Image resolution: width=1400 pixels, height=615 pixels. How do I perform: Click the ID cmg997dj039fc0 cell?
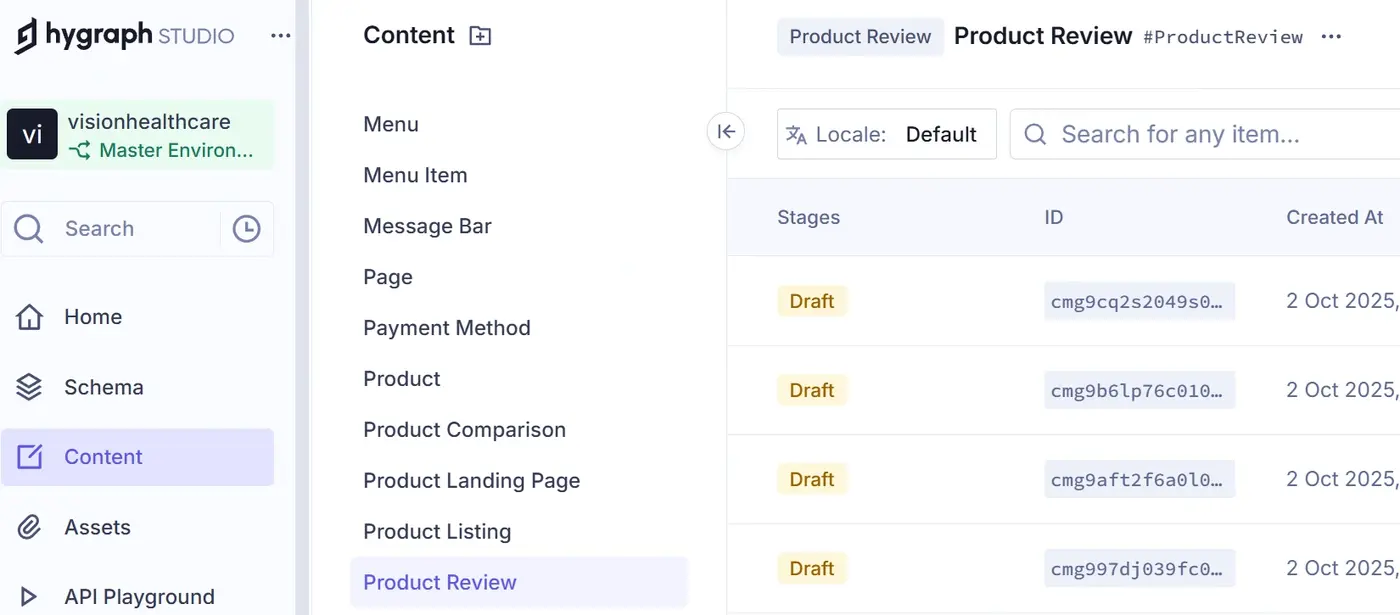(1140, 568)
